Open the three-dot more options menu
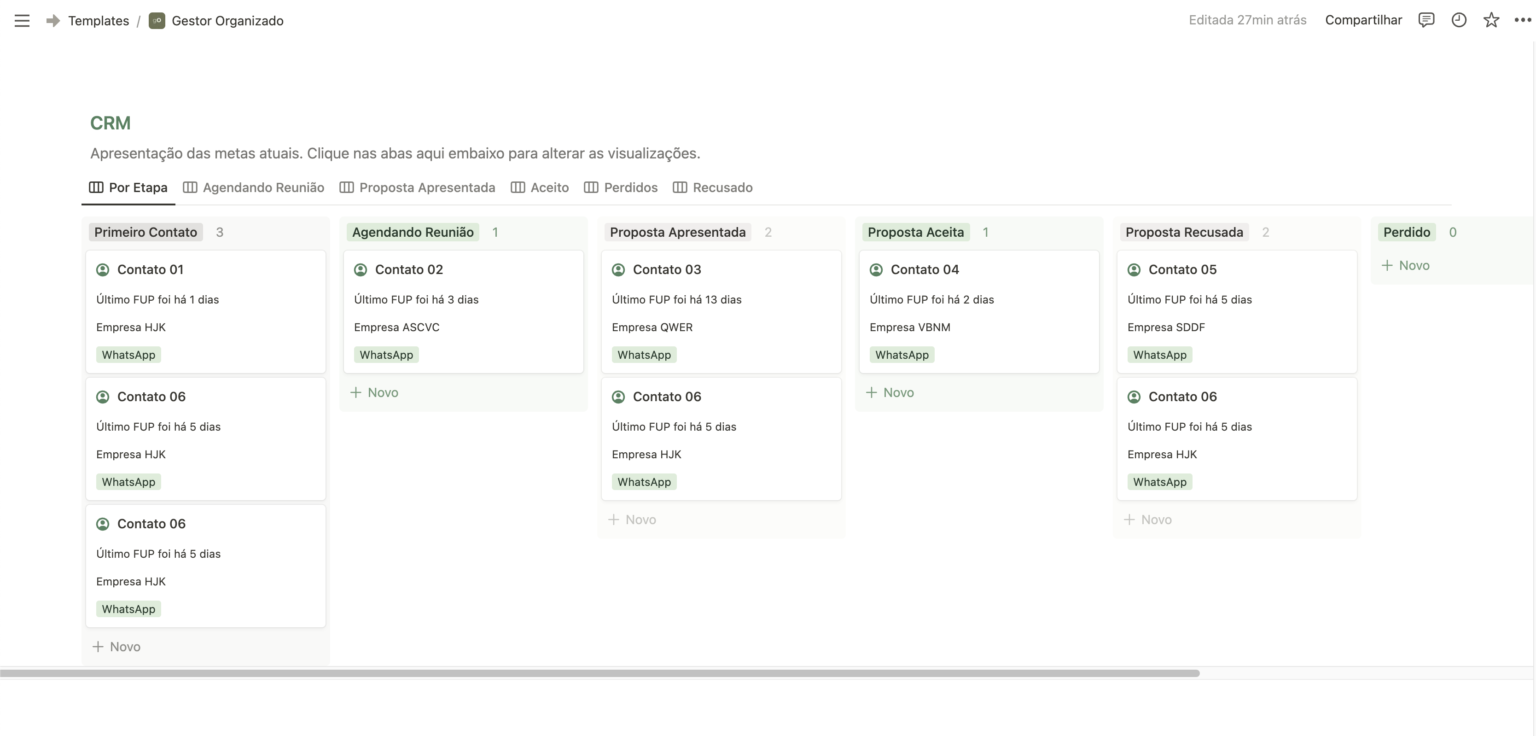Viewport: 1536px width, 736px height. 1522,20
